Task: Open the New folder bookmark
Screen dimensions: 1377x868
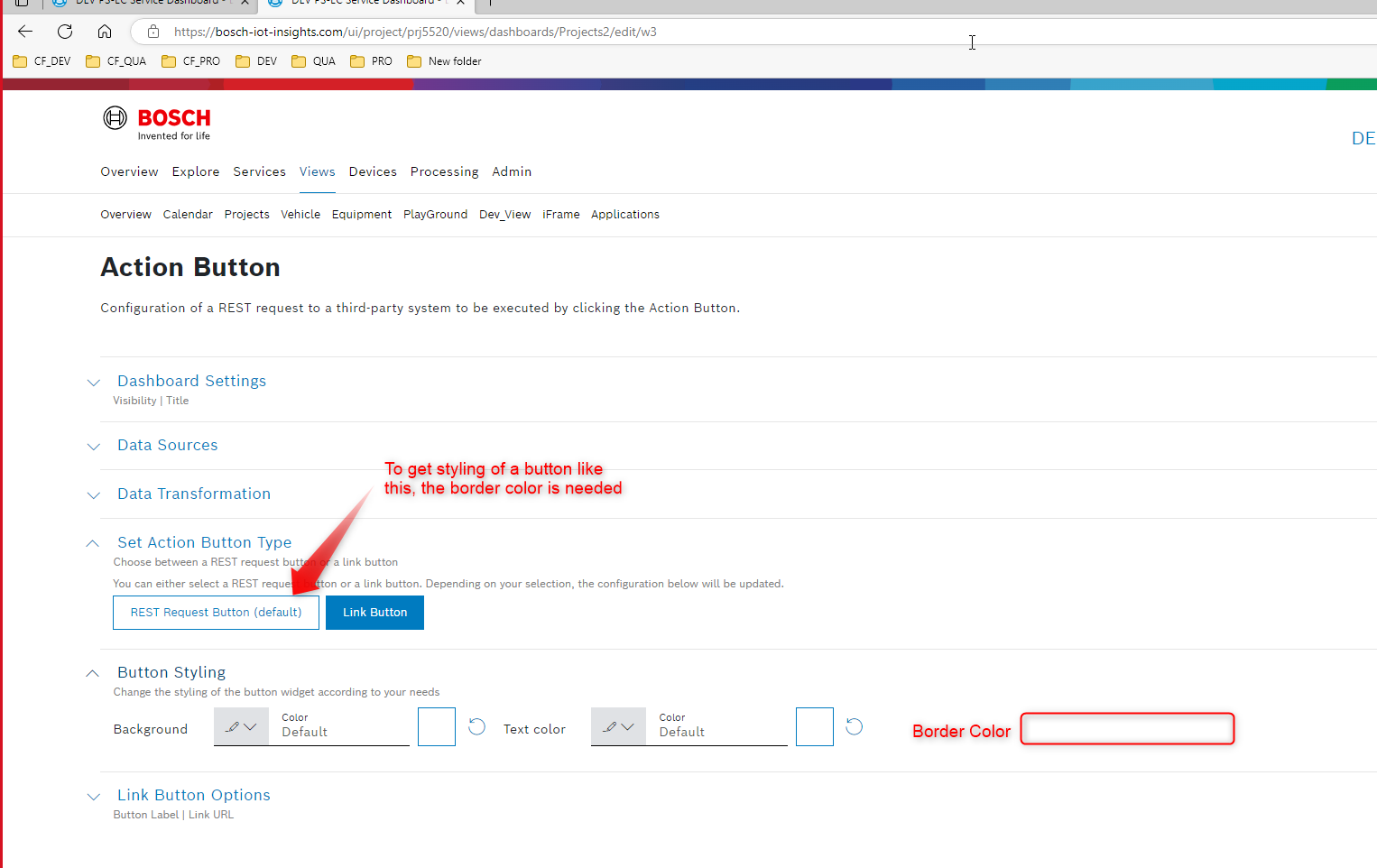Action: click(444, 61)
